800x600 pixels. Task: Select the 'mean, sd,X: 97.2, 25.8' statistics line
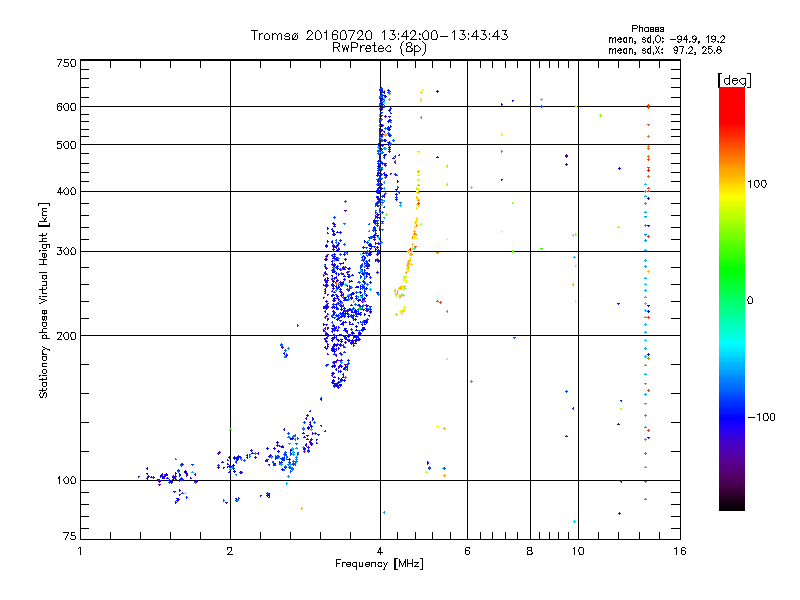click(x=665, y=50)
